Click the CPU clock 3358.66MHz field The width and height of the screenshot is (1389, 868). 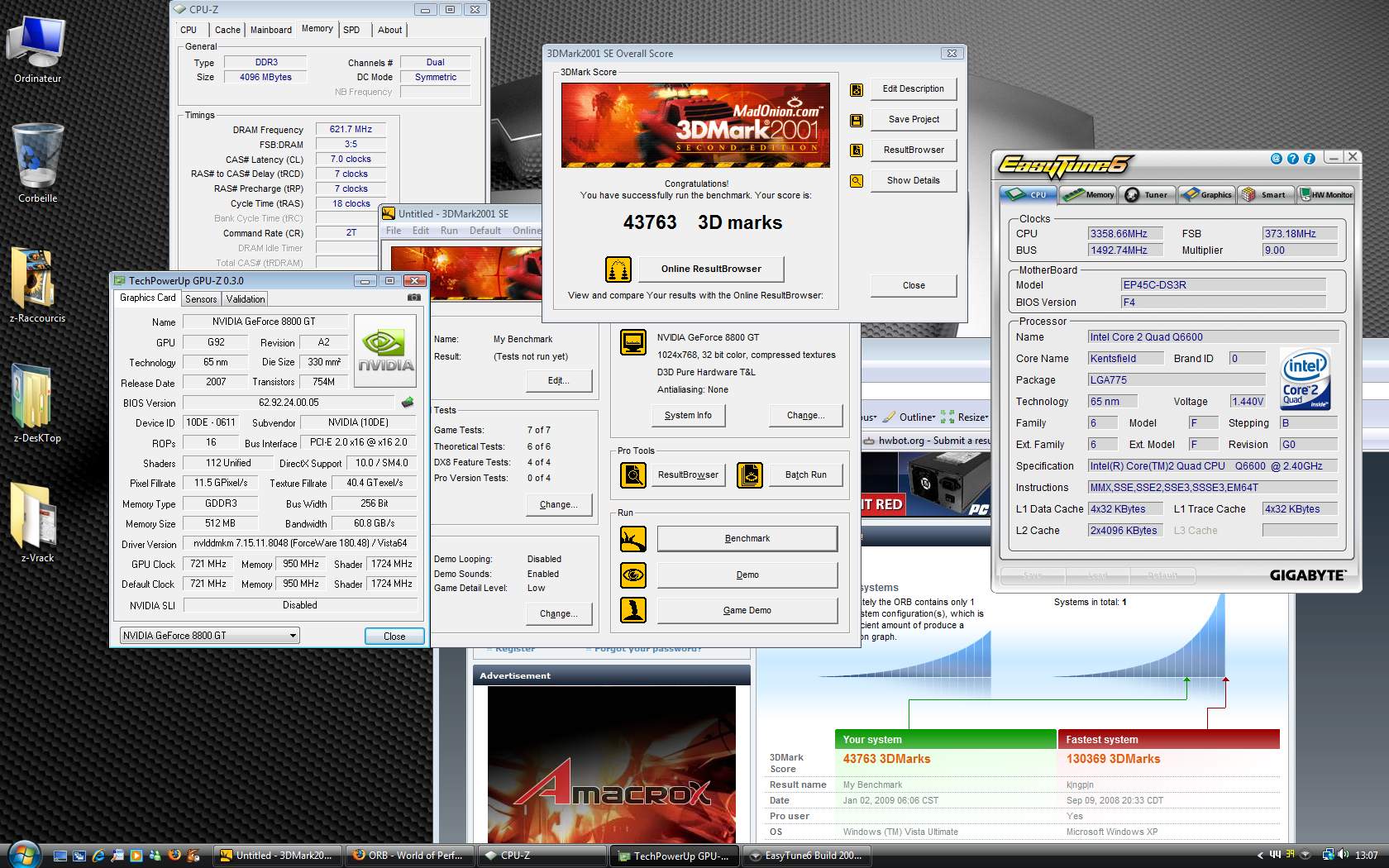1125,234
